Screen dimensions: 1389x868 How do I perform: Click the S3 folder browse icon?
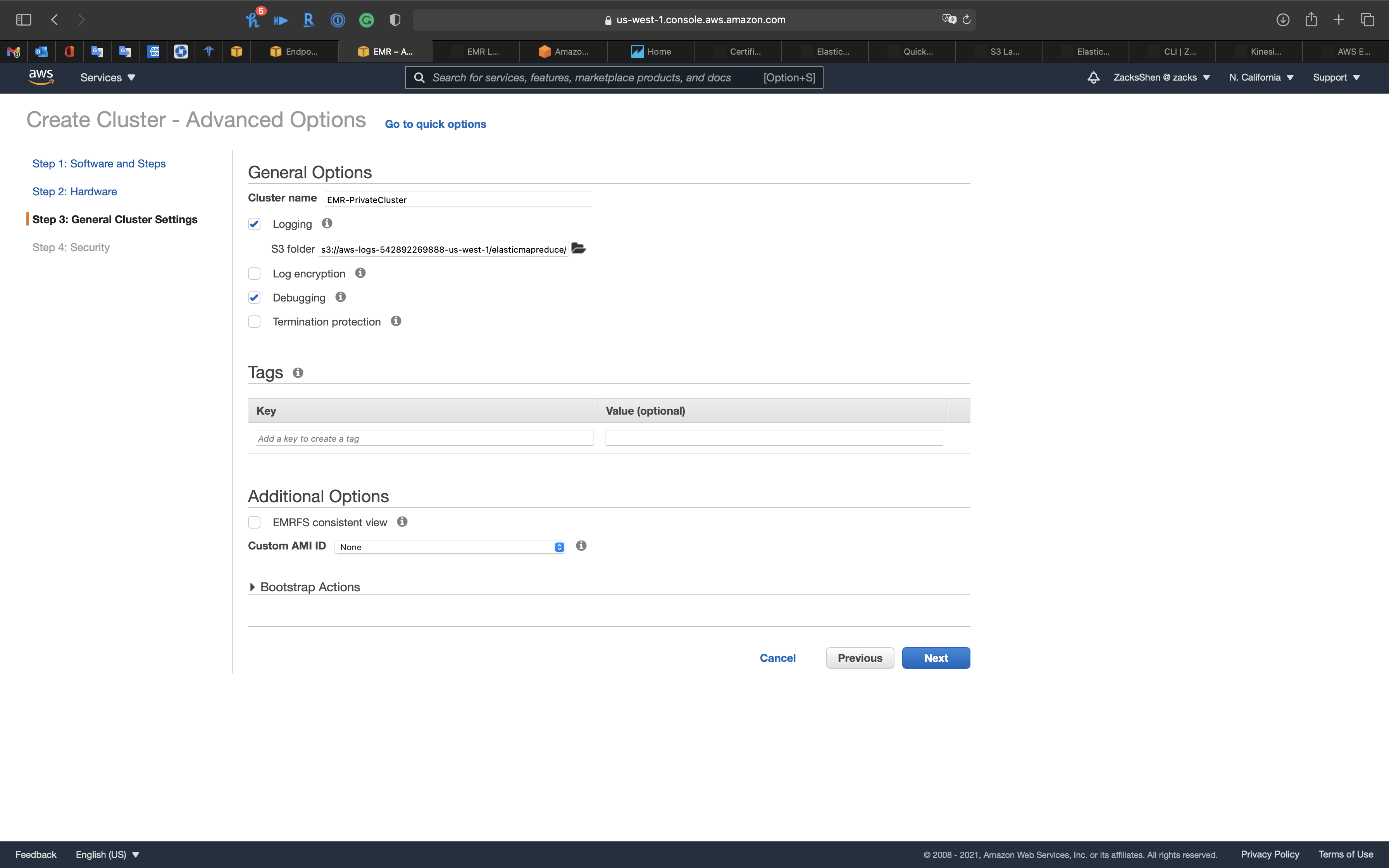click(579, 248)
